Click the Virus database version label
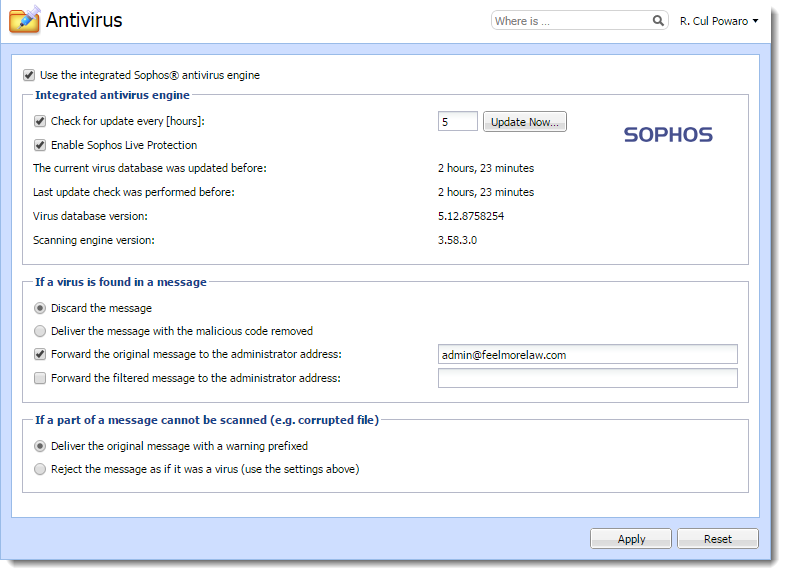786x575 pixels. point(90,217)
